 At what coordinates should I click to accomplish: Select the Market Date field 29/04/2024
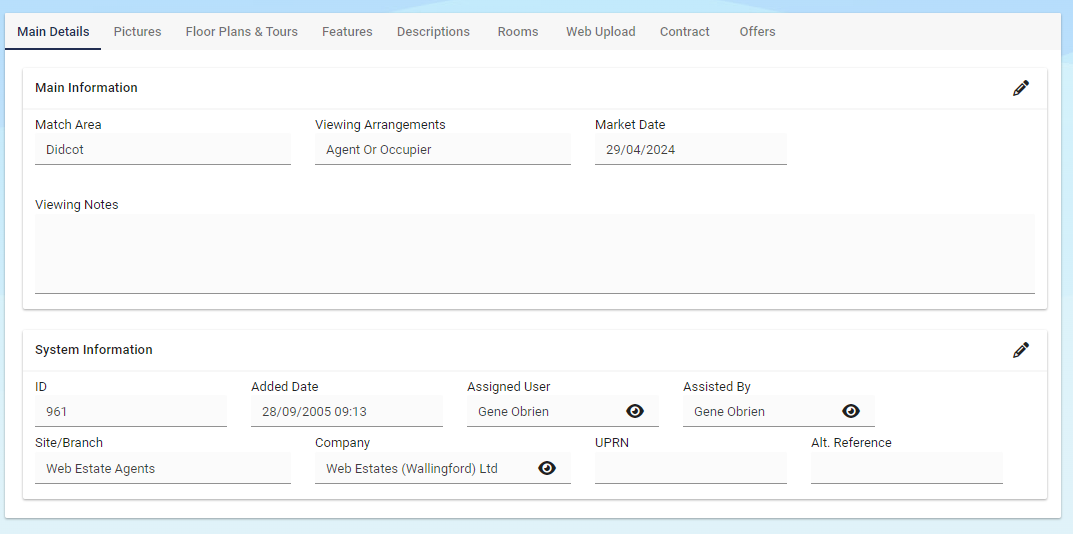pos(690,149)
